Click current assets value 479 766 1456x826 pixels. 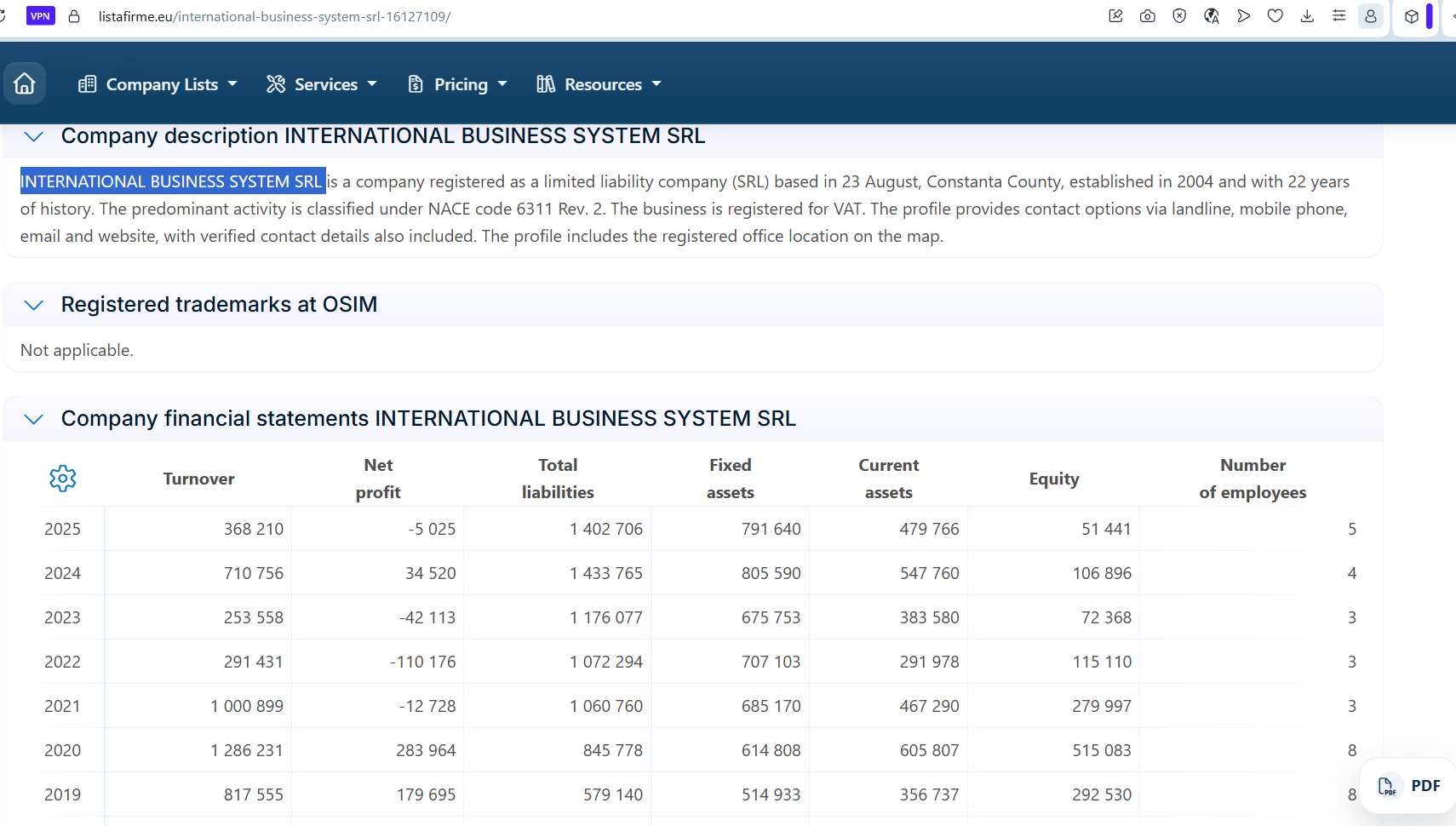click(x=930, y=529)
